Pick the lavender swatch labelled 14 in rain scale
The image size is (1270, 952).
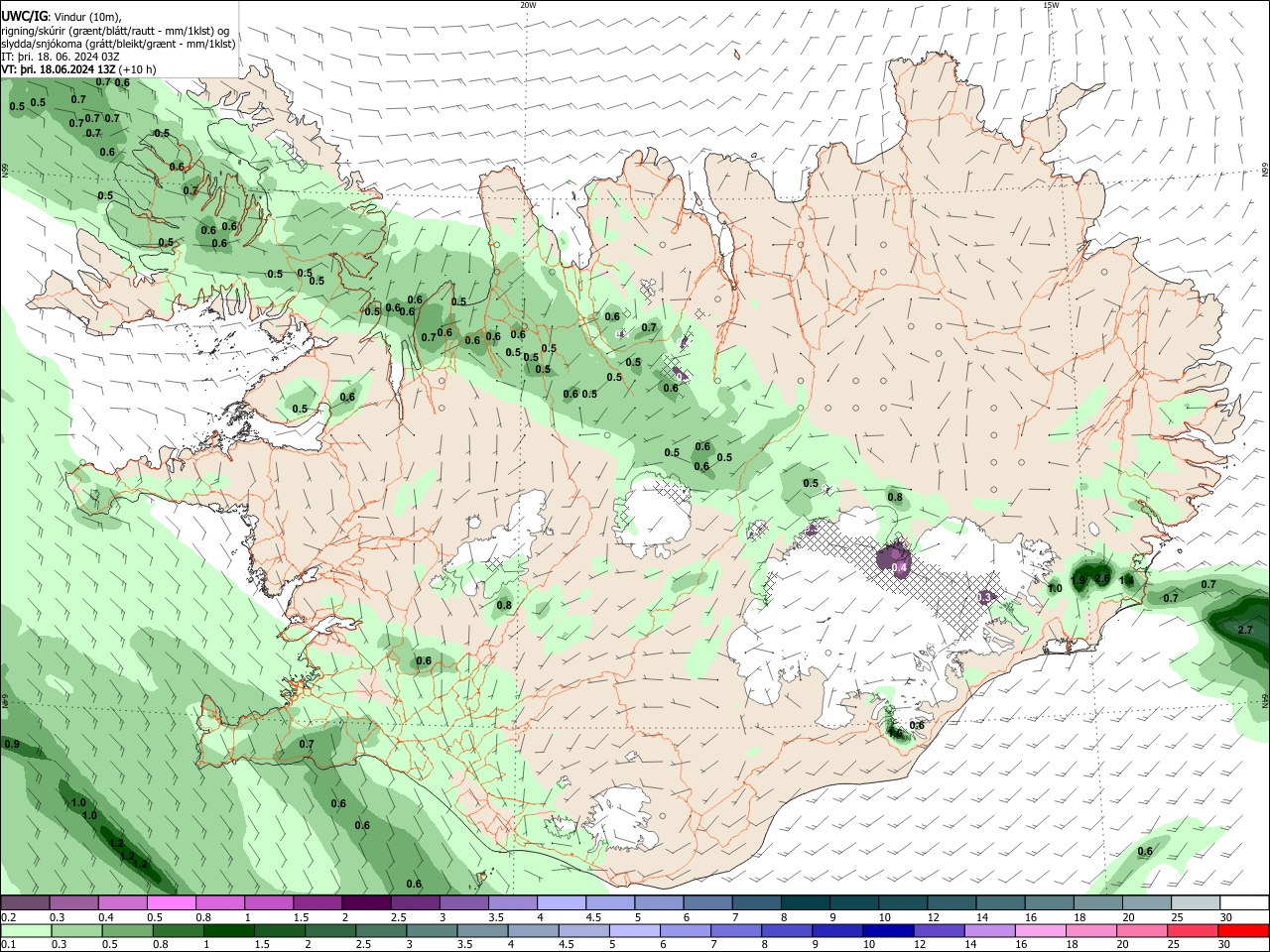pos(989,930)
